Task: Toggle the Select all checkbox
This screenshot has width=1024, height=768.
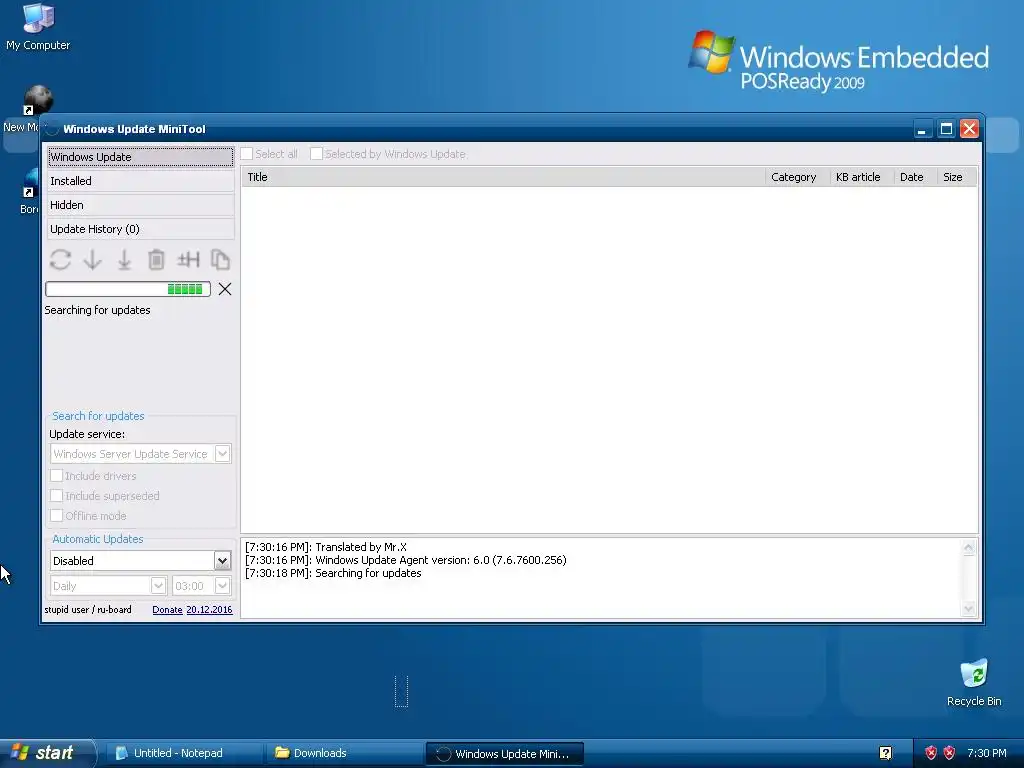Action: tap(247, 154)
